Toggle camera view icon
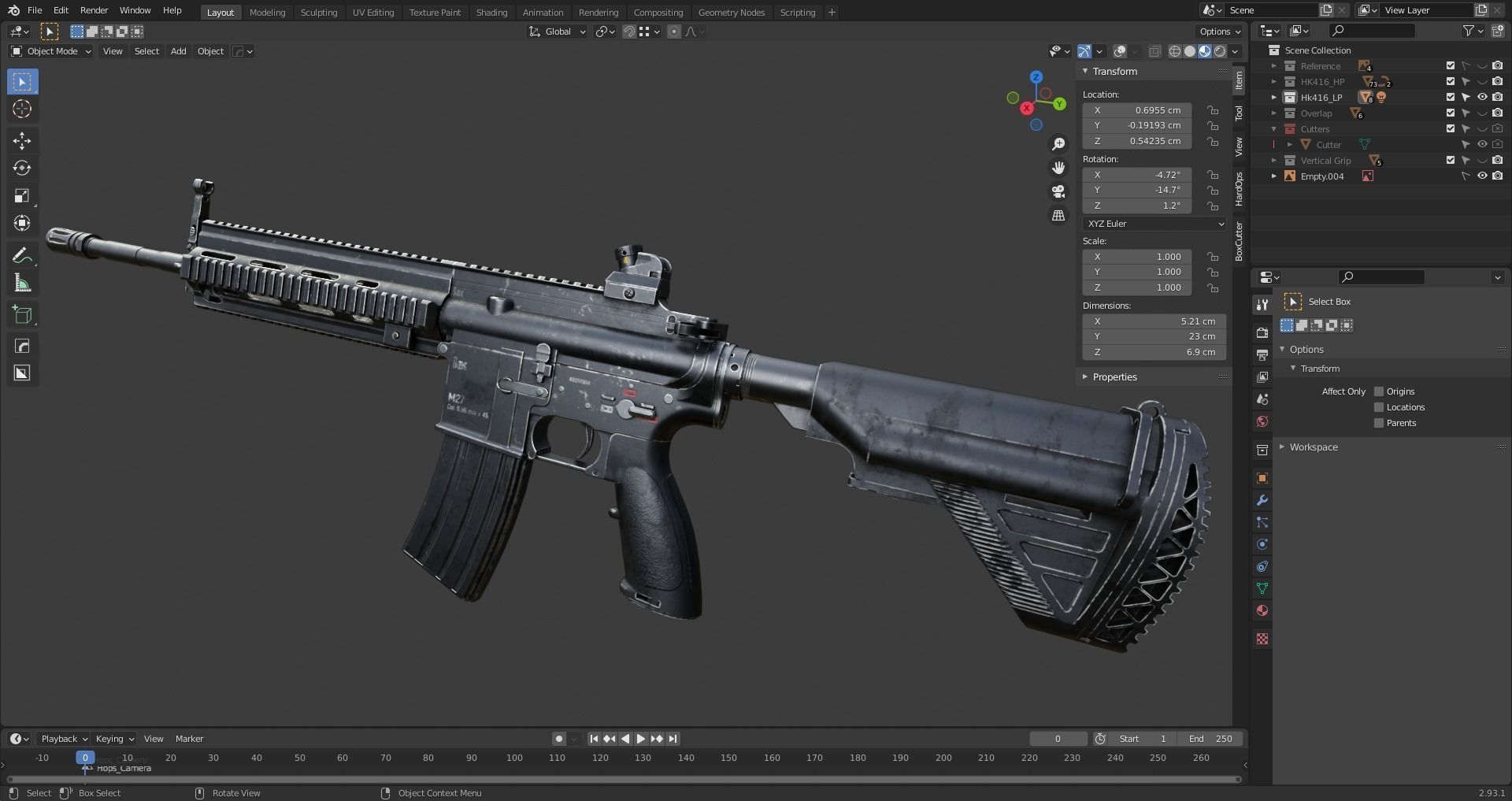The image size is (1512, 801). click(x=1058, y=191)
